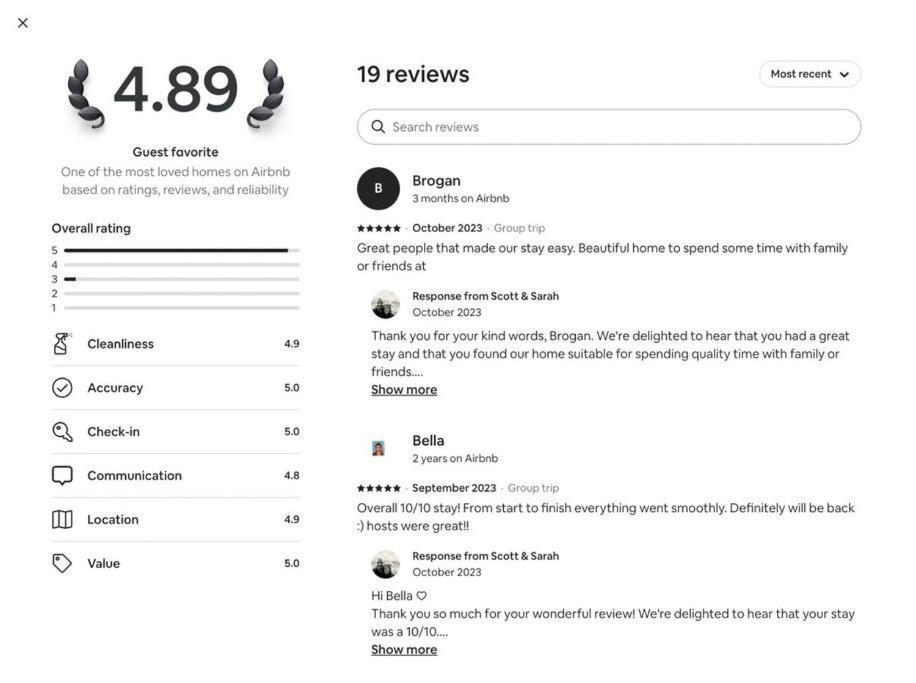Click the 5-star overall rating bar
The height and width of the screenshot is (683, 916).
(x=182, y=250)
